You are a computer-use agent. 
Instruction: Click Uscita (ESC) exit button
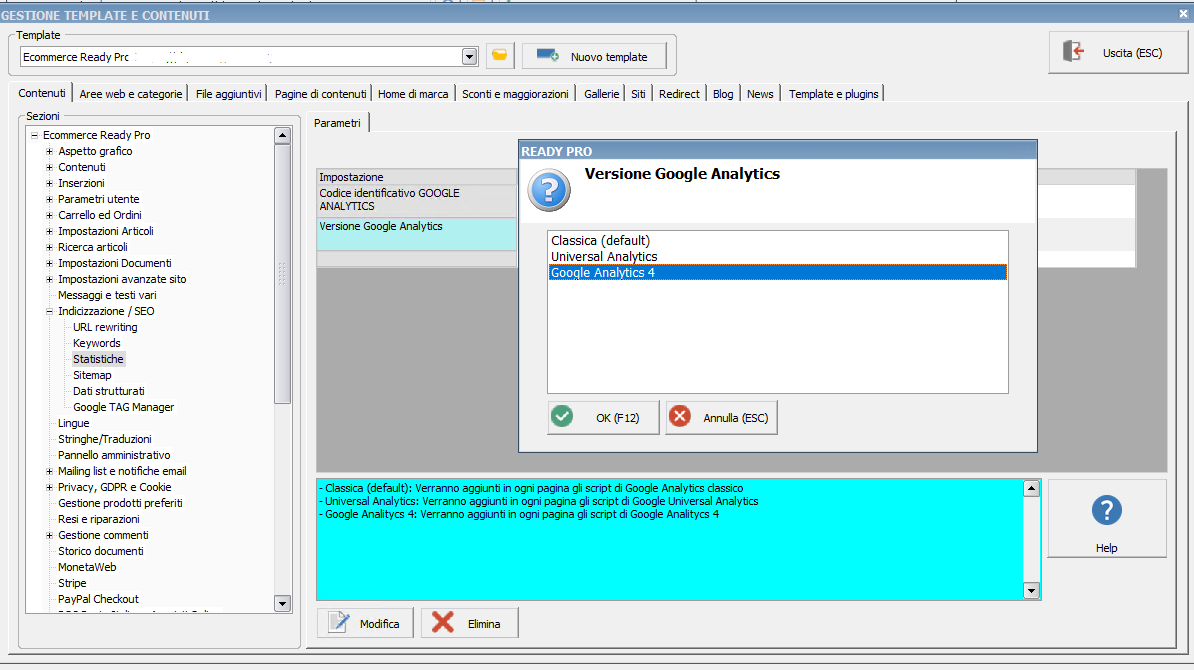(x=1117, y=53)
